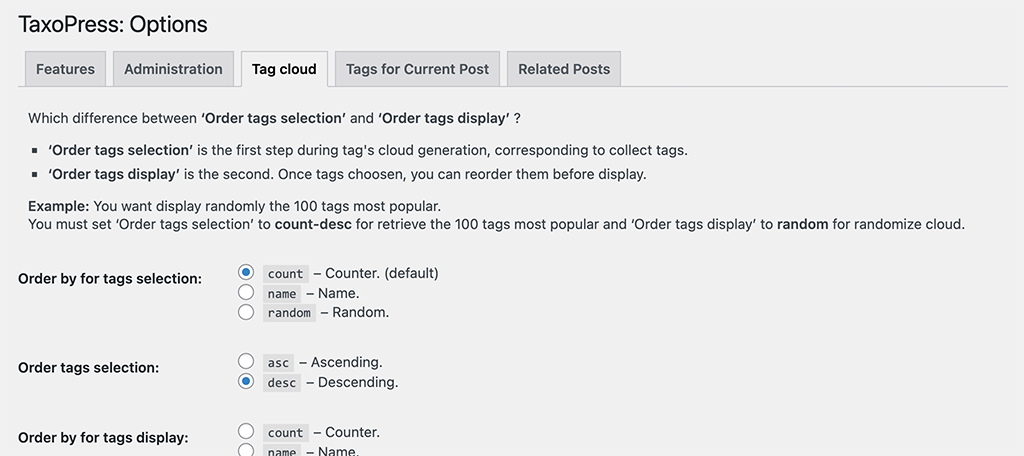Go to Tags for Current Post tab

(x=417, y=69)
